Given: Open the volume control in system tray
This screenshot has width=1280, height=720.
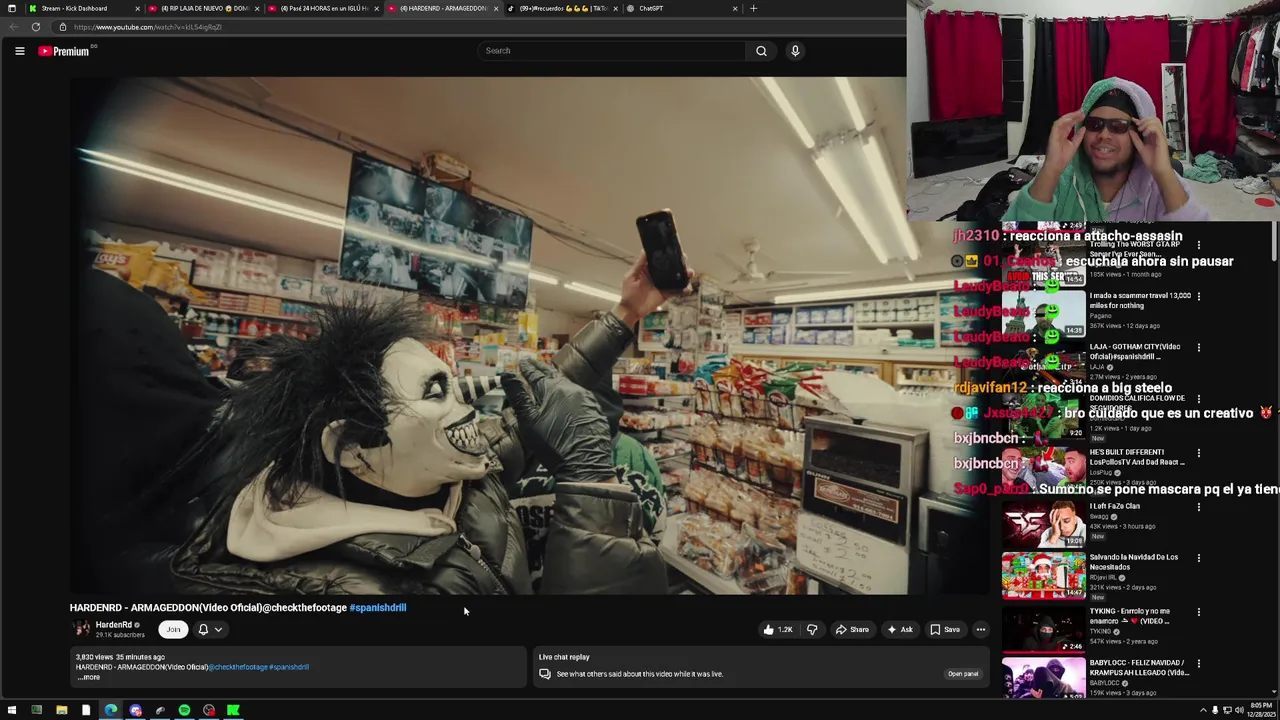Looking at the screenshot, I should 1239,711.
